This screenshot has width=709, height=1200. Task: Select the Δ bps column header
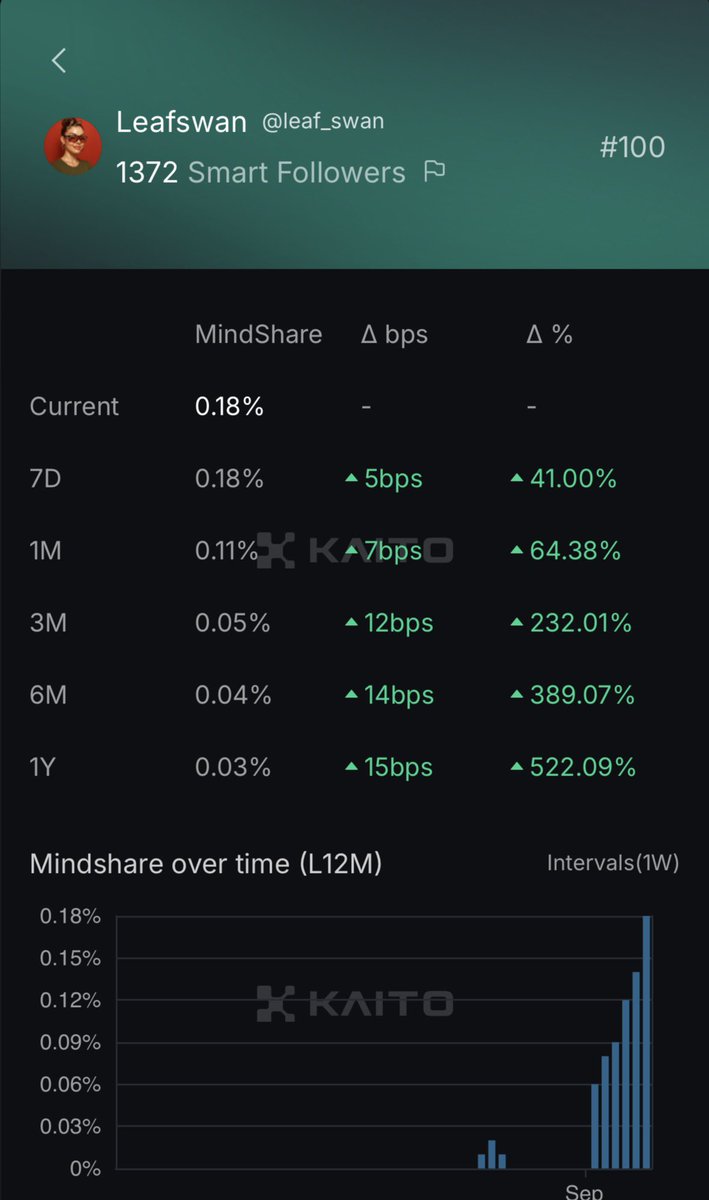[394, 335]
